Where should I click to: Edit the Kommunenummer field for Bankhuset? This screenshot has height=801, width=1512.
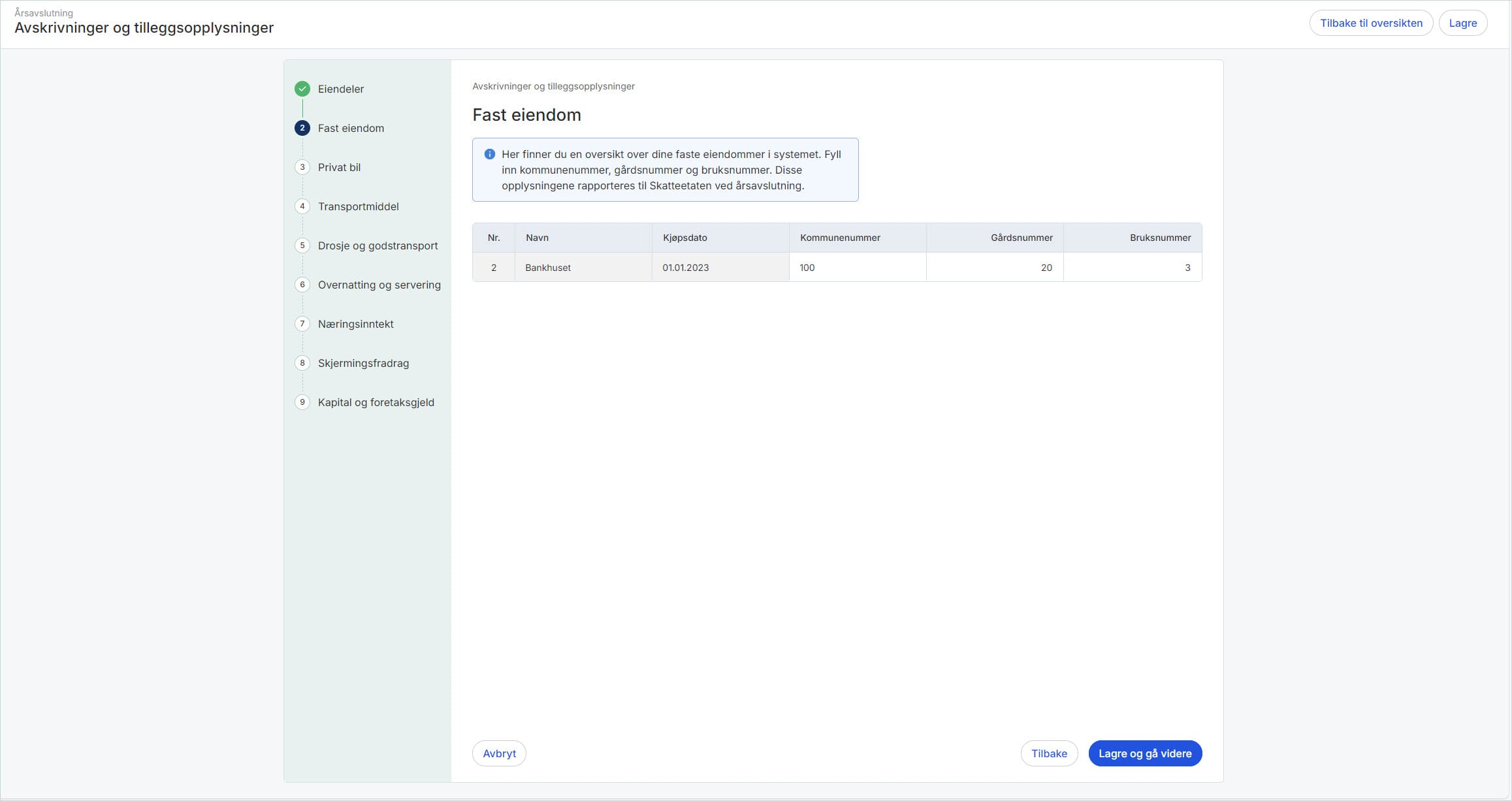tap(857, 268)
